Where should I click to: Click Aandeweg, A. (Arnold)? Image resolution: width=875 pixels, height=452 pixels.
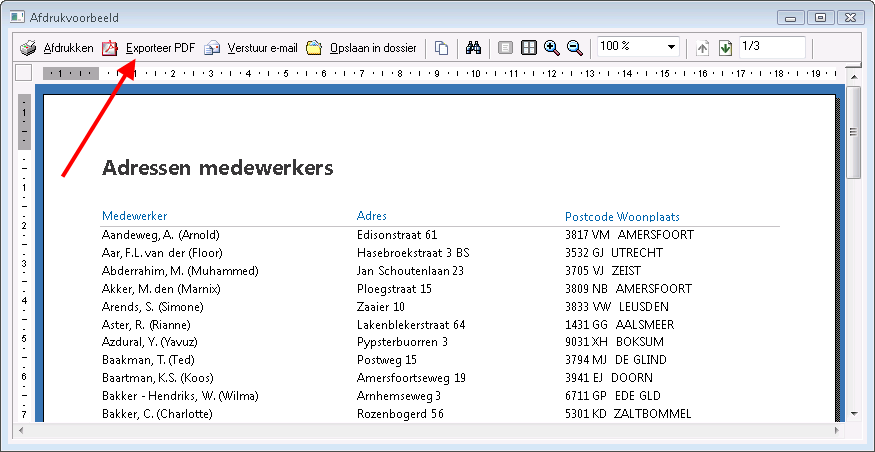tap(161, 235)
